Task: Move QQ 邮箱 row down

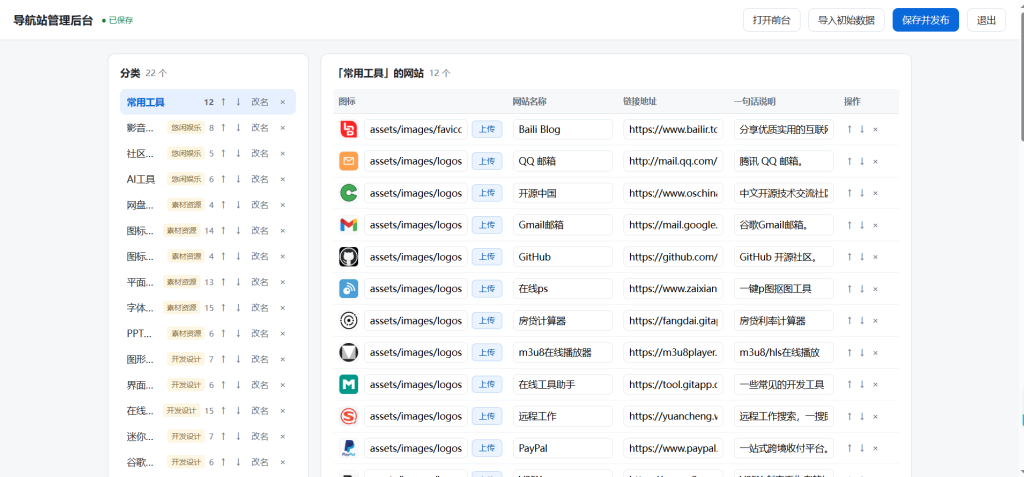Action: [x=862, y=161]
